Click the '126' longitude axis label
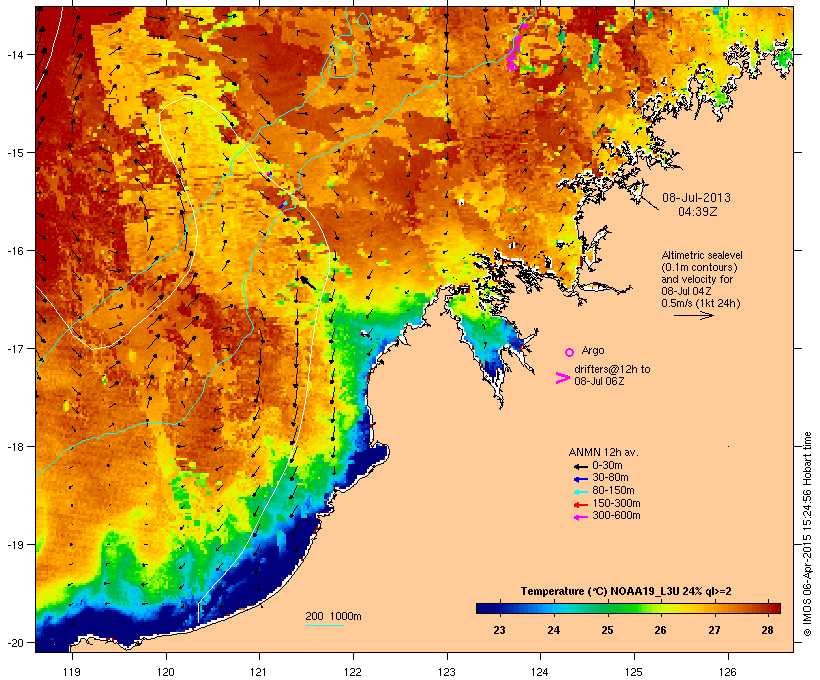 tap(727, 672)
